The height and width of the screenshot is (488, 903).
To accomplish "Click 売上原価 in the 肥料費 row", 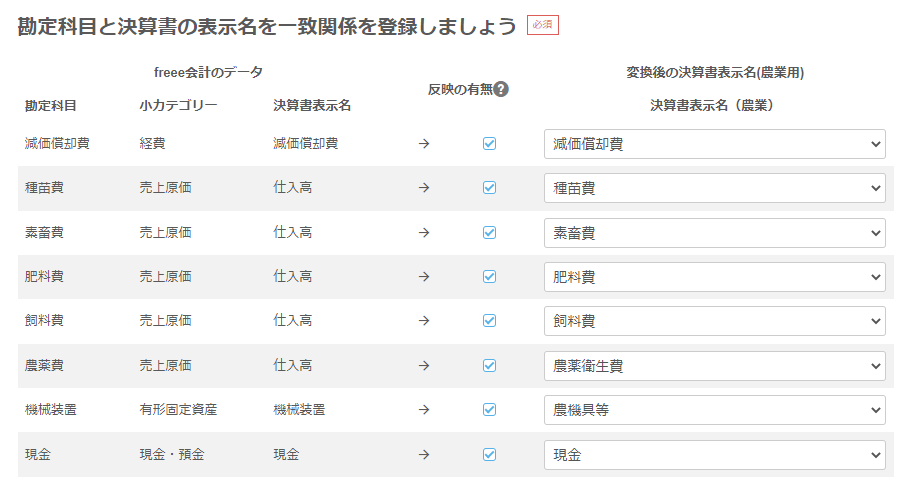I will (x=165, y=277).
